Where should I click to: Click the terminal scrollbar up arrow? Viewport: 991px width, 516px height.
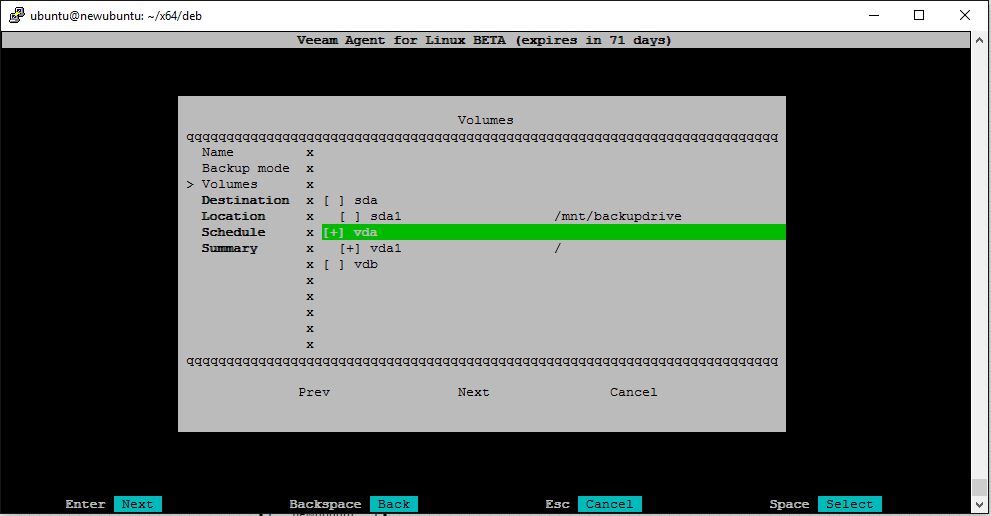pos(980,40)
